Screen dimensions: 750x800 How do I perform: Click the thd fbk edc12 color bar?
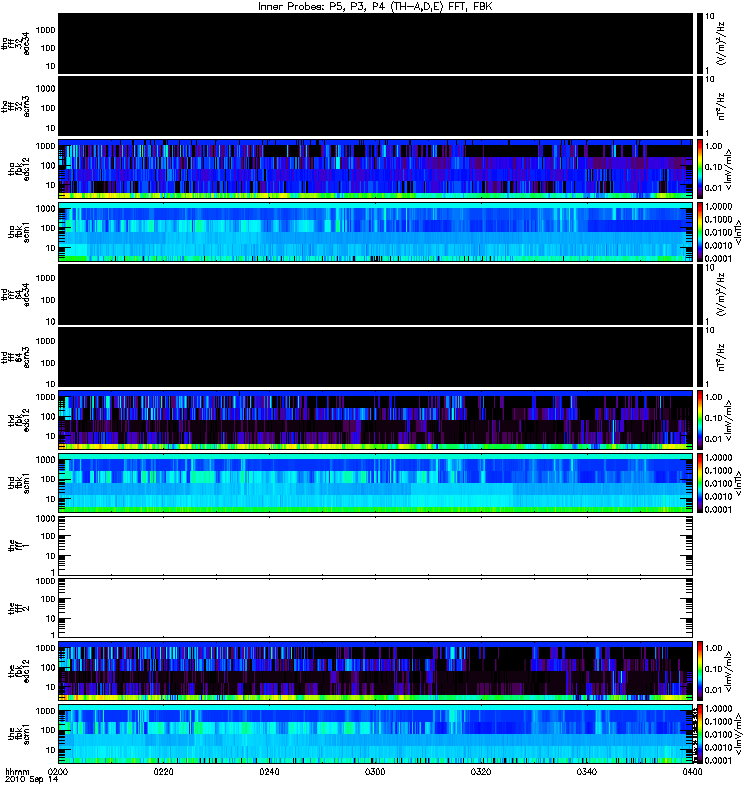coord(700,420)
